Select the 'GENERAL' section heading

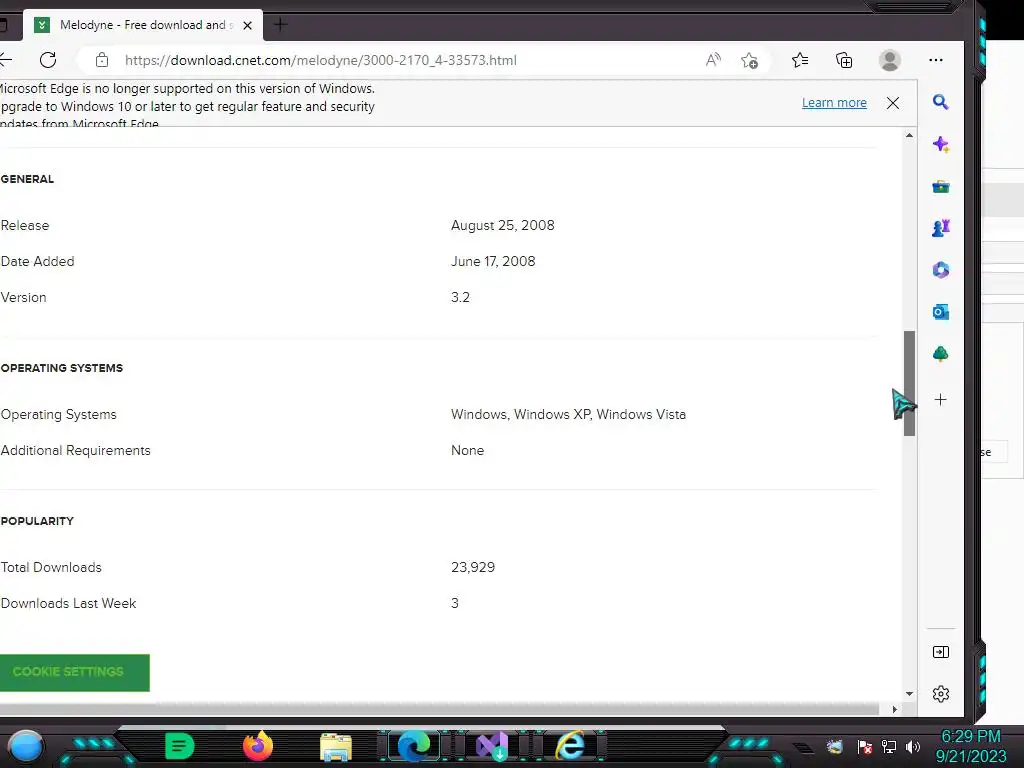(x=27, y=179)
